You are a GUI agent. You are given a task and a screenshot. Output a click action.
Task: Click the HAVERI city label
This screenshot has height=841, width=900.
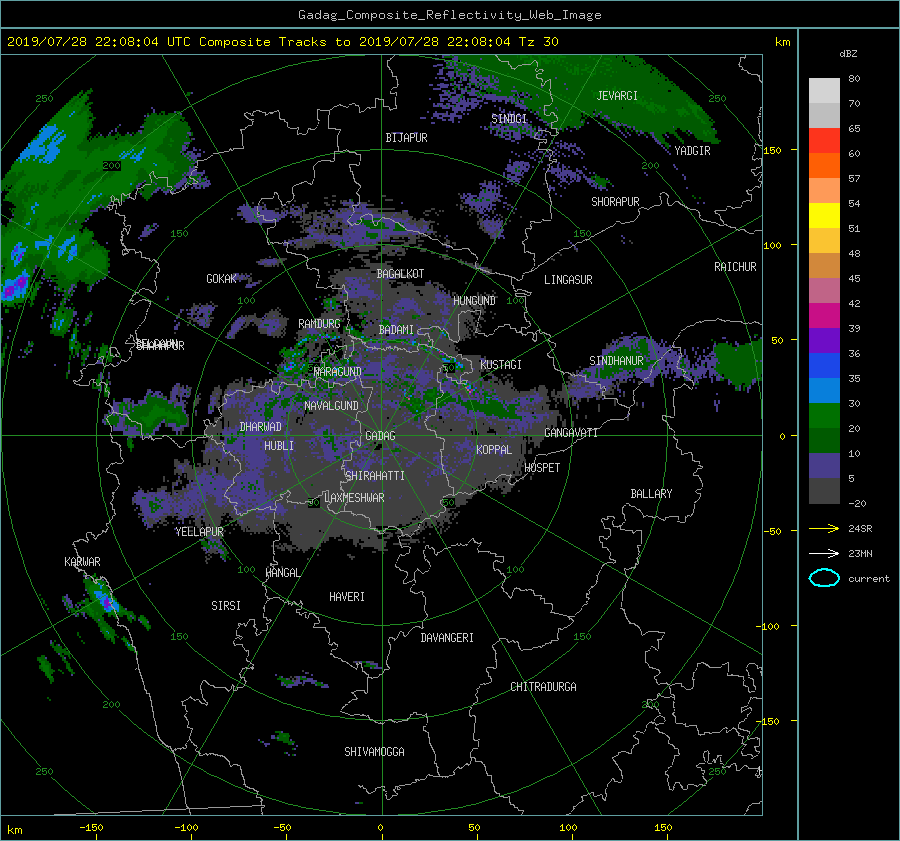[x=347, y=597]
